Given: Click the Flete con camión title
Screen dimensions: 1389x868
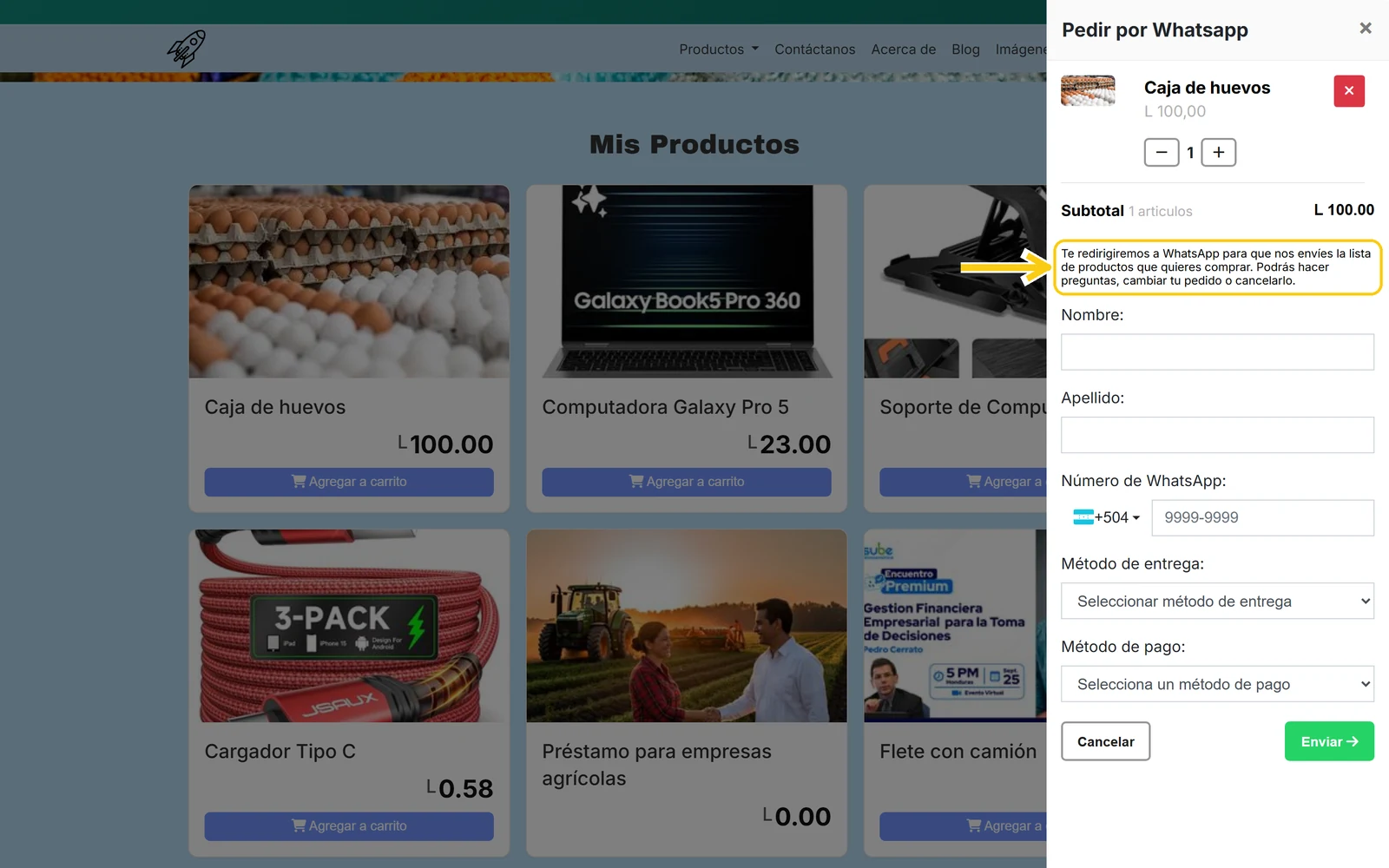Looking at the screenshot, I should pyautogui.click(x=958, y=752).
